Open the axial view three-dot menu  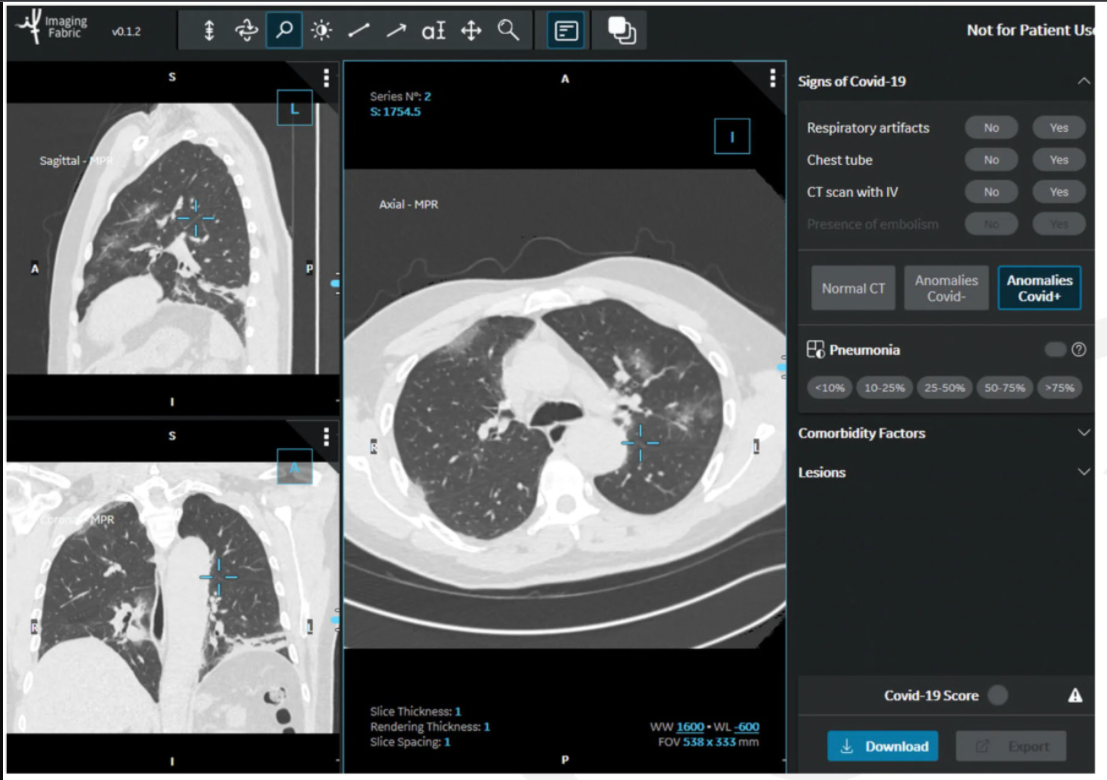[772, 78]
